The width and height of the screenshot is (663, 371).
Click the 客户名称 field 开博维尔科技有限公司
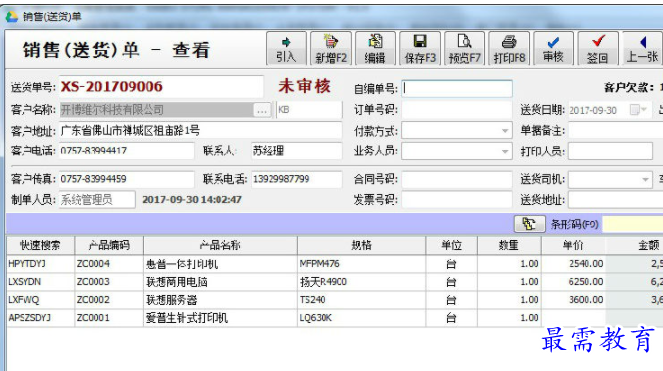(x=157, y=110)
